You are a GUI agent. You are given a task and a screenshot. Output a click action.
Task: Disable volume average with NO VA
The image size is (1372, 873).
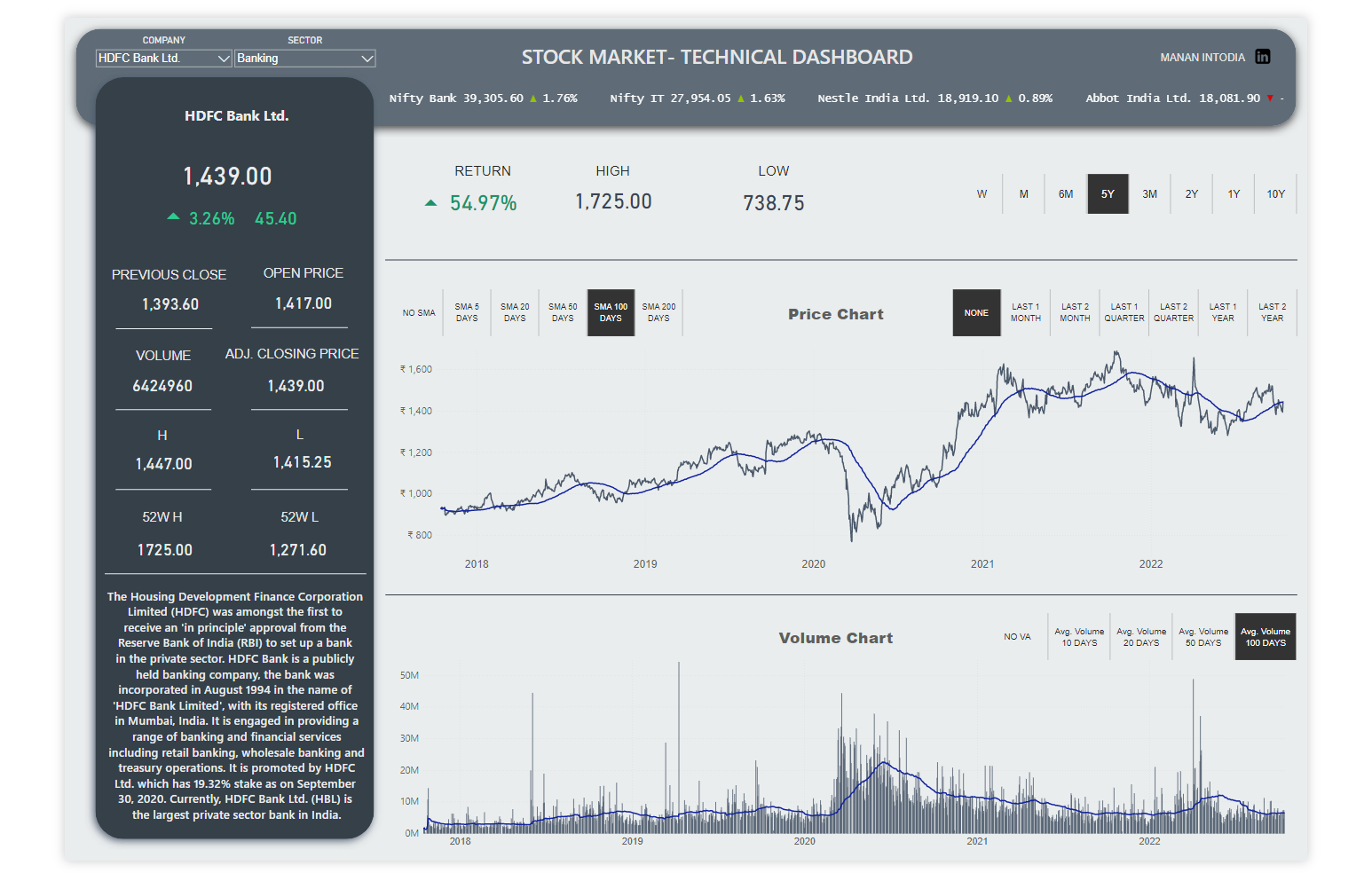[1017, 637]
